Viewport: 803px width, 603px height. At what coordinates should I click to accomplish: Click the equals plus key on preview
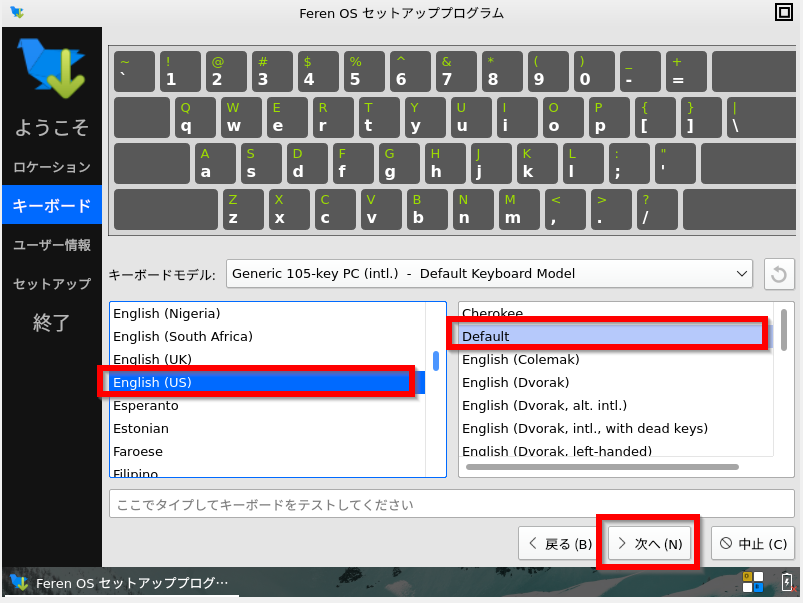coord(686,71)
